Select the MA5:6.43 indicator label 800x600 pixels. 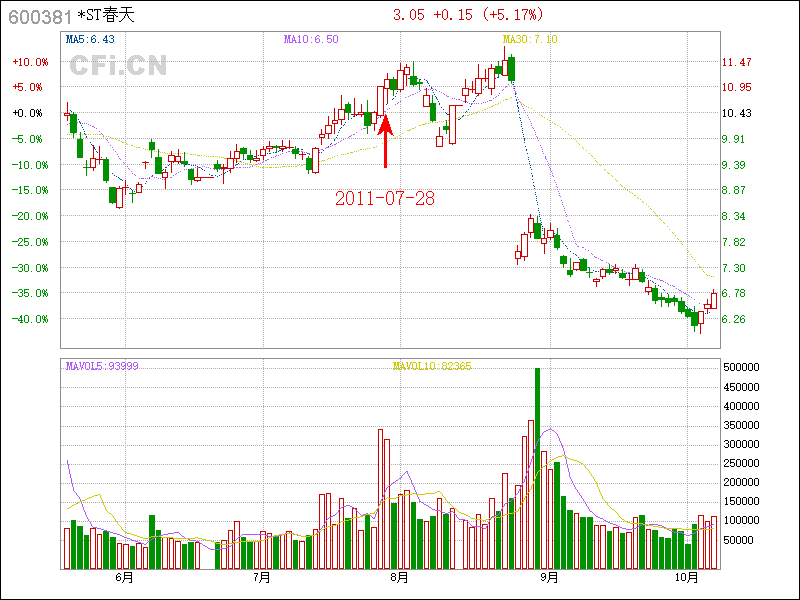click(x=89, y=39)
